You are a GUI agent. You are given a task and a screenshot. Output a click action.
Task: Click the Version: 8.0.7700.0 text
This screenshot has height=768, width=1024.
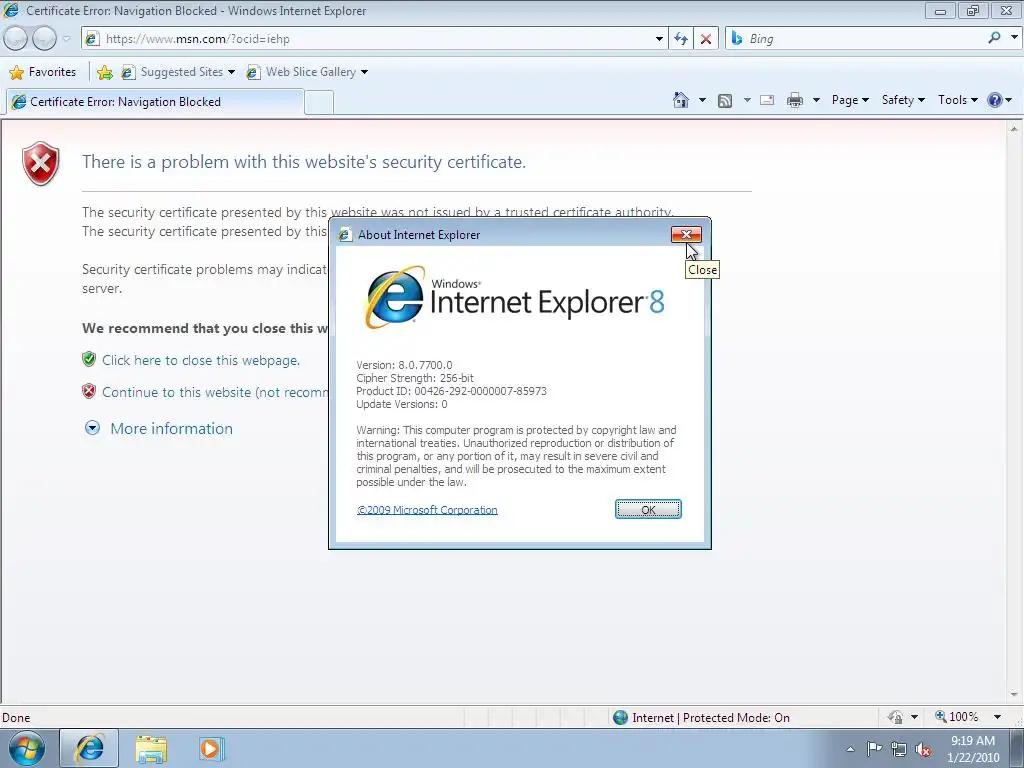pos(404,365)
